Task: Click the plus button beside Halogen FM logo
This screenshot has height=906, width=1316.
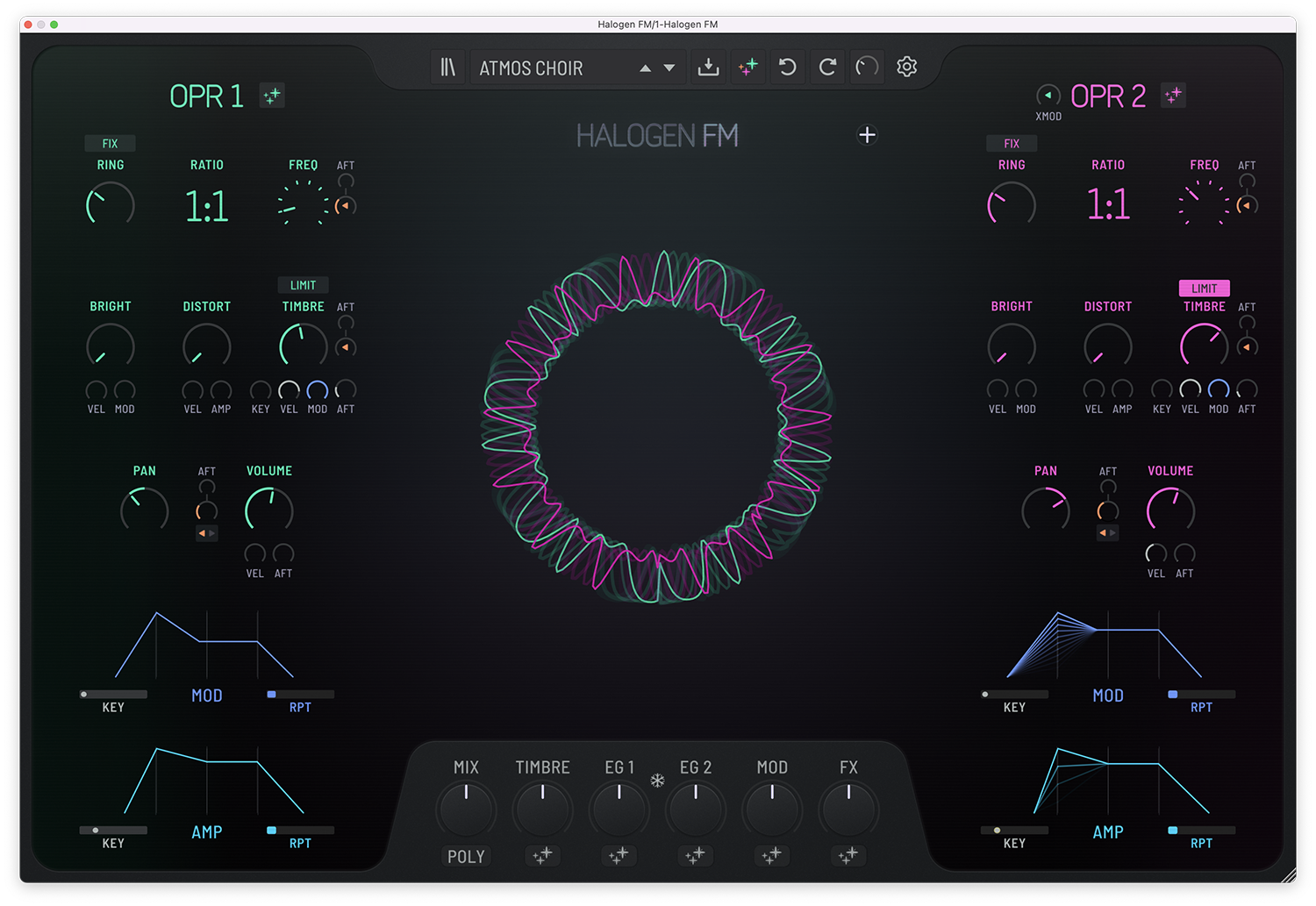Action: (x=867, y=135)
